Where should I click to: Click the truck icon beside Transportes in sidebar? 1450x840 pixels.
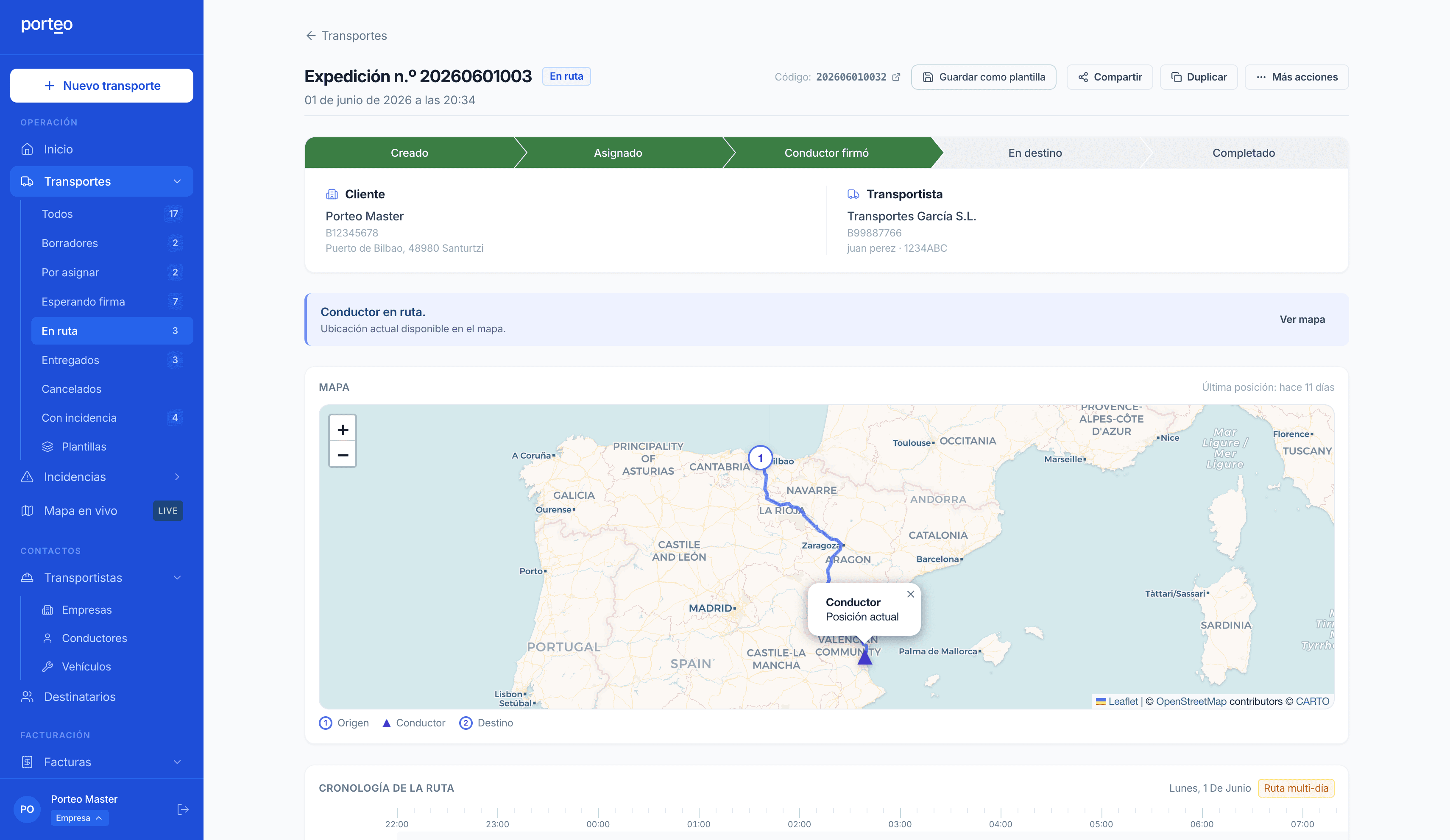pyautogui.click(x=27, y=181)
